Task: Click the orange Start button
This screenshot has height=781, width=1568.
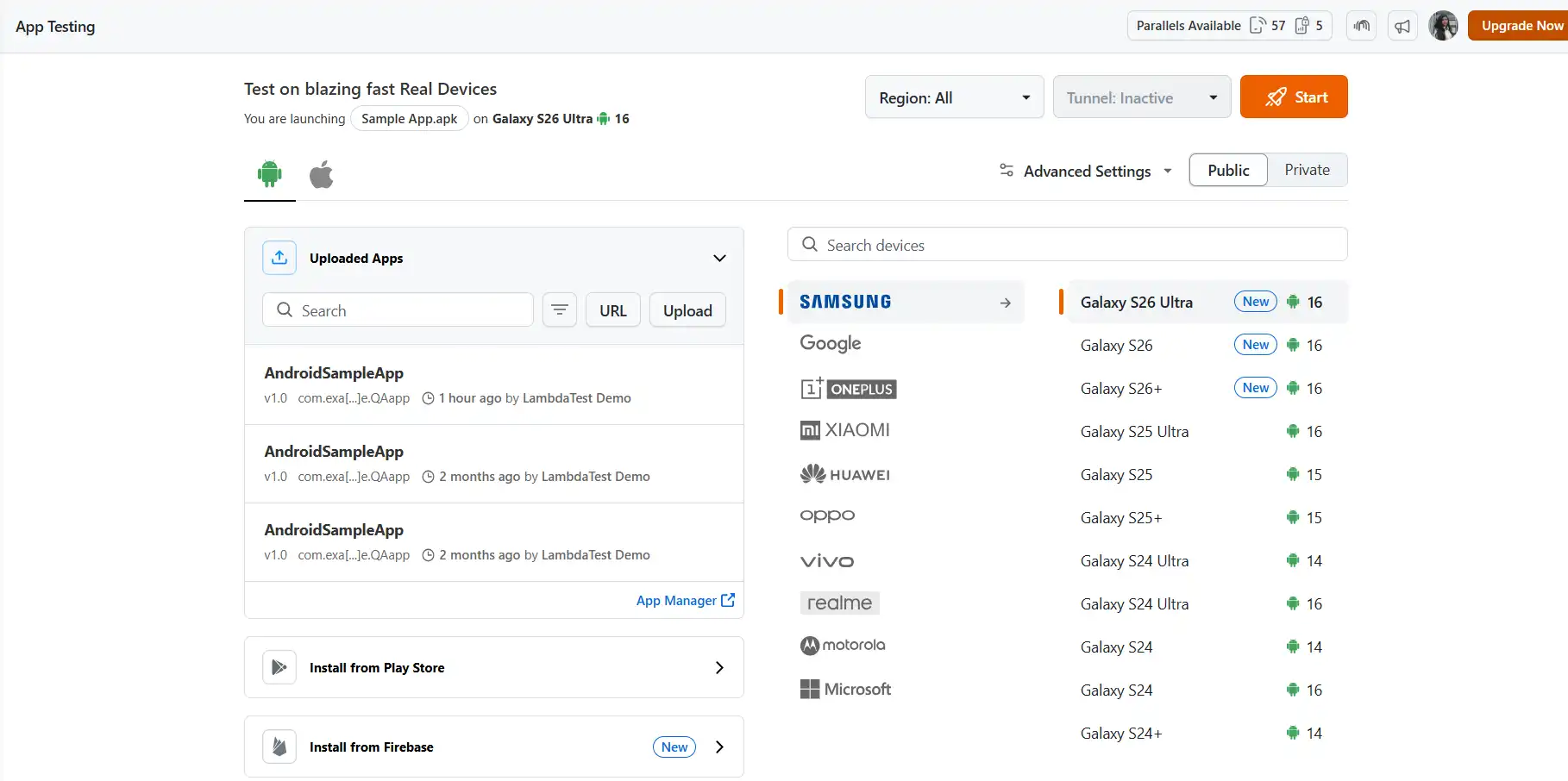Action: coord(1294,97)
